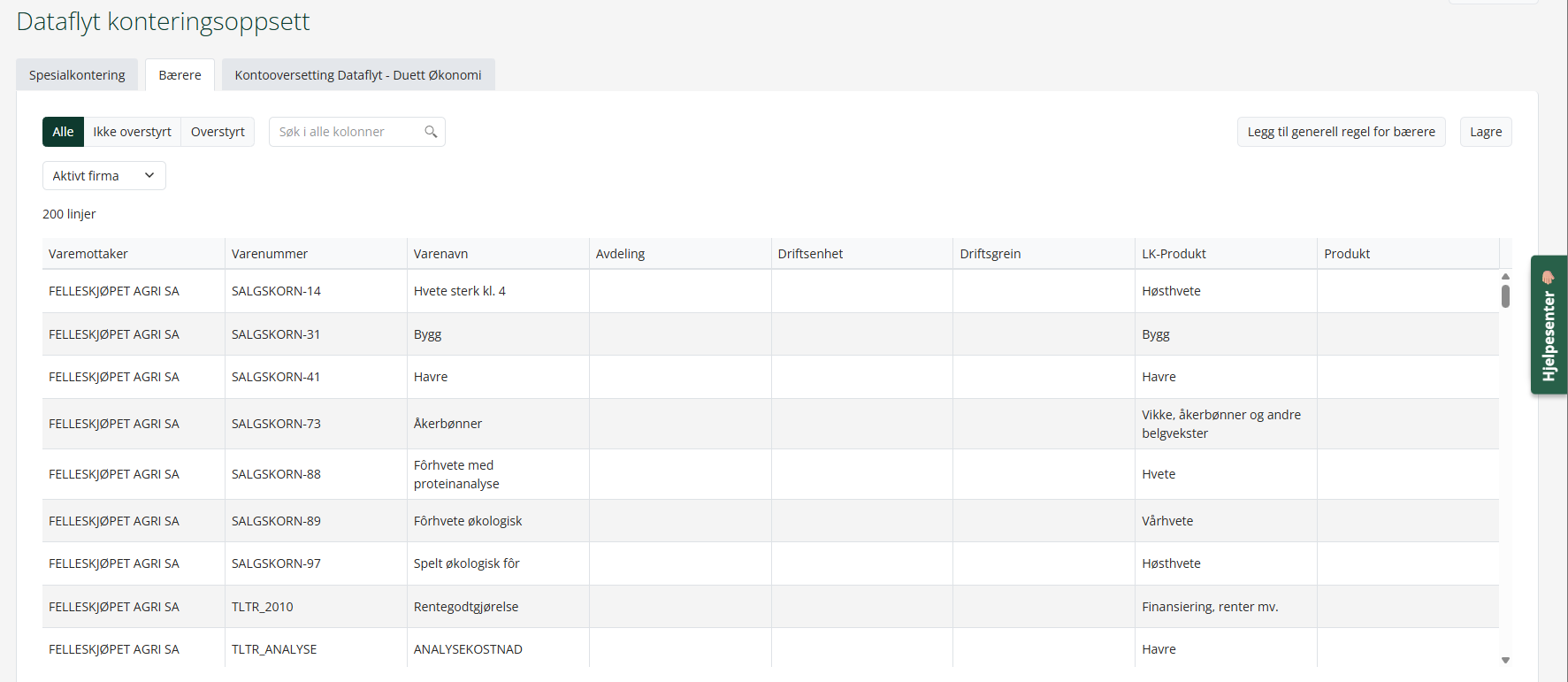Click the table vertical scrollbar thumb
The width and height of the screenshot is (1568, 682).
1505,296
